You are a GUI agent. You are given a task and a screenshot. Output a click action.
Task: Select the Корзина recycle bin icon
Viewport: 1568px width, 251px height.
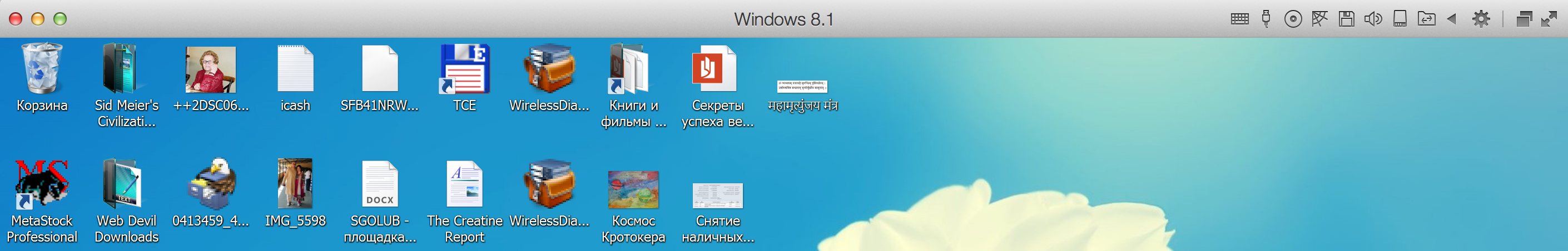(42, 69)
